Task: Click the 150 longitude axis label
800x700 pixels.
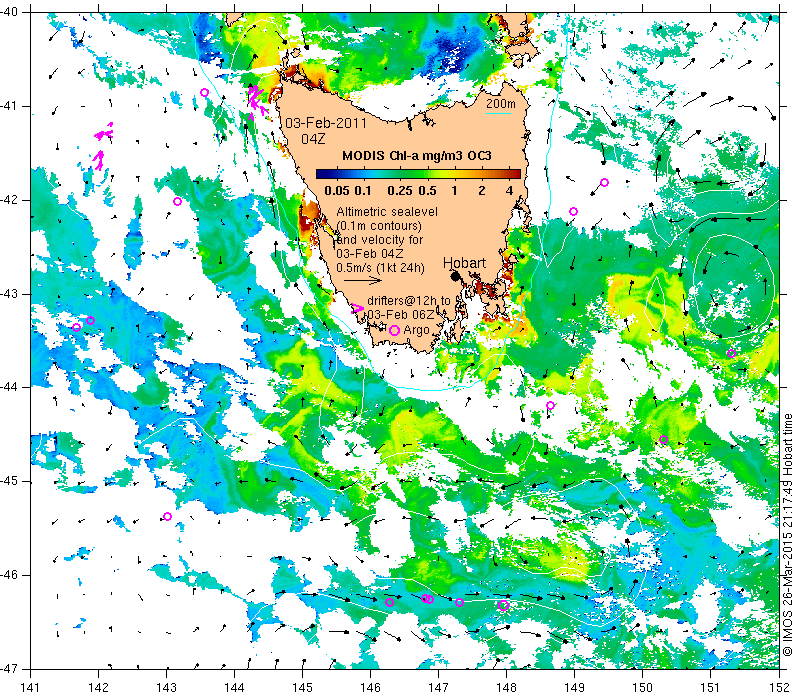Action: coord(642,688)
